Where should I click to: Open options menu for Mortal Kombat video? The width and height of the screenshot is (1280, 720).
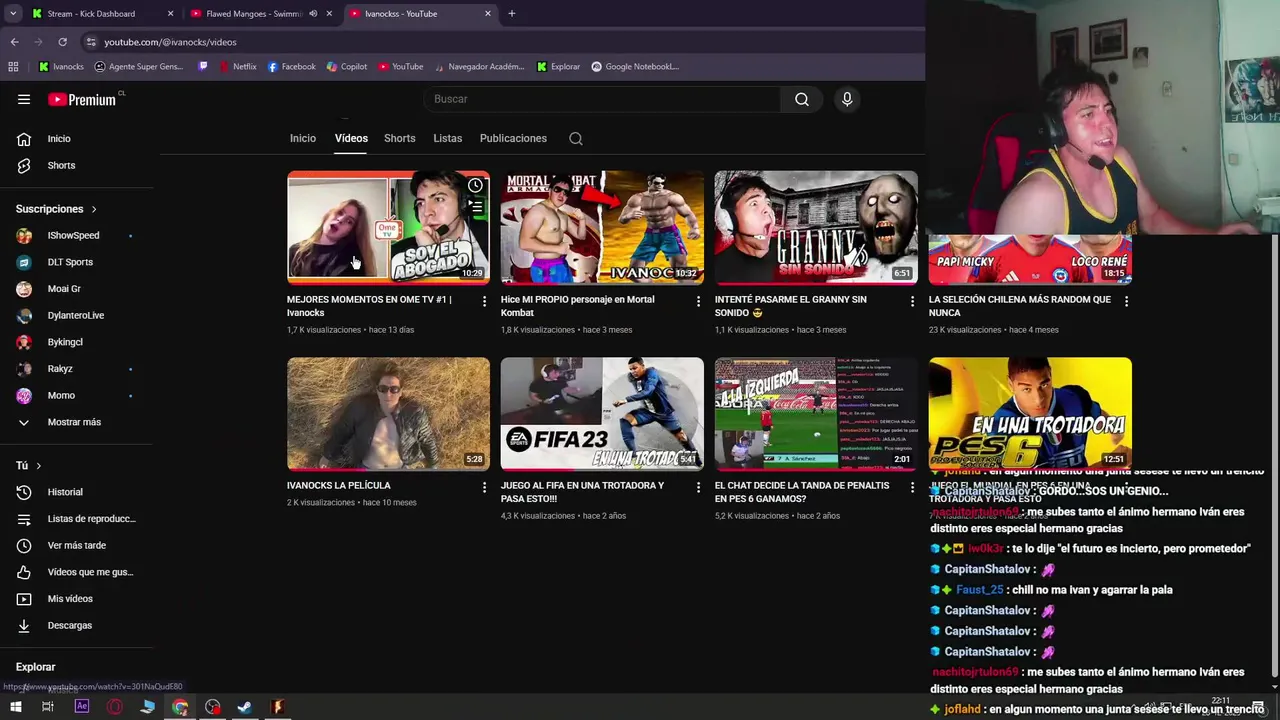[x=698, y=301]
